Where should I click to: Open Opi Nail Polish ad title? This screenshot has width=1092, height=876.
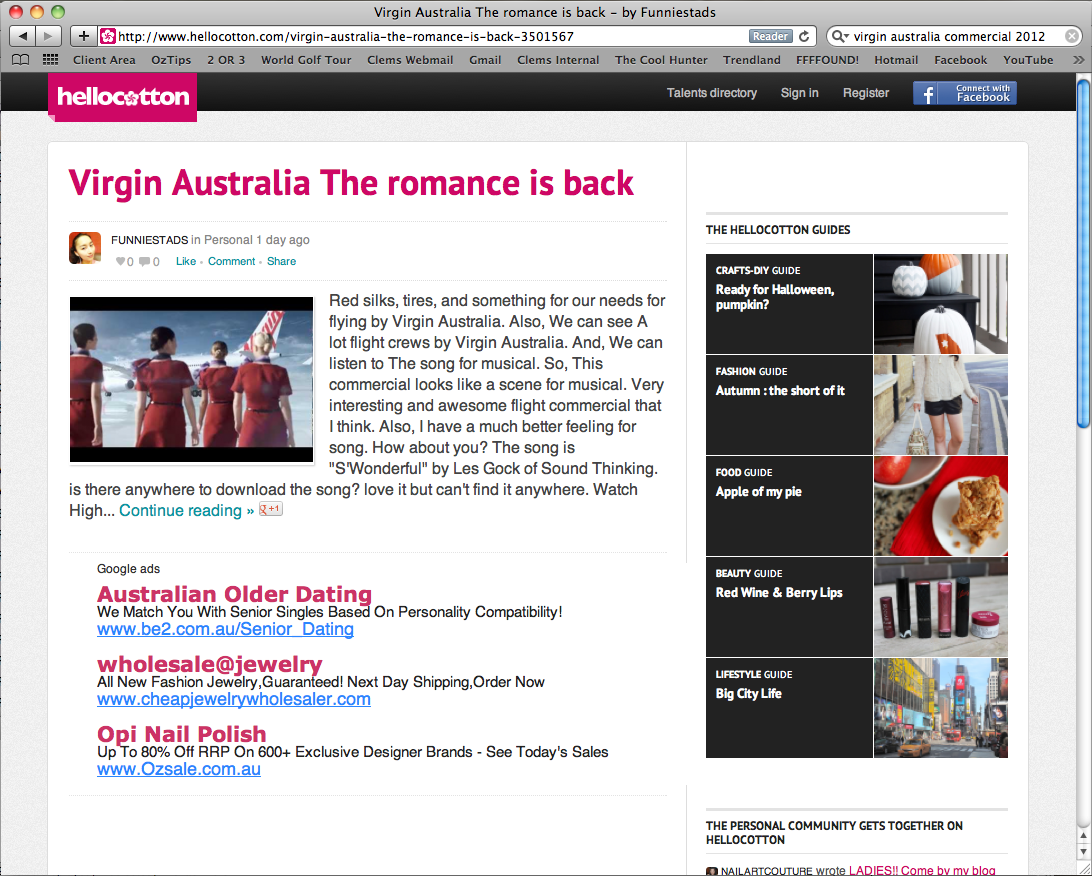coord(182,734)
